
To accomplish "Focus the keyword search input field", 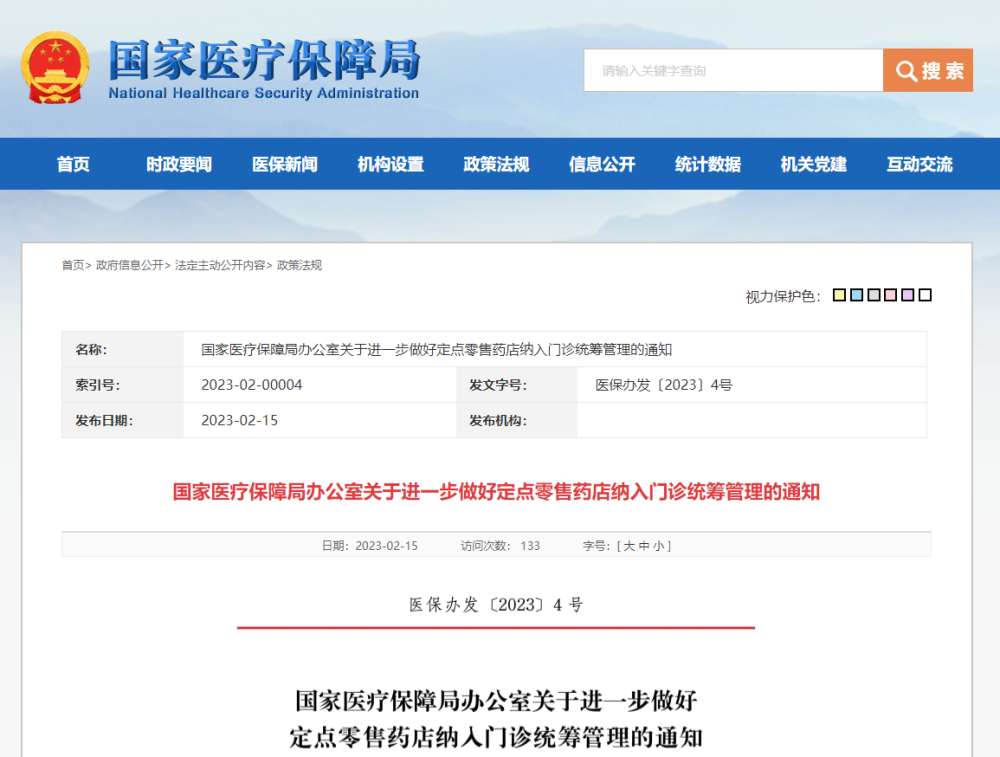I will pyautogui.click(x=733, y=70).
